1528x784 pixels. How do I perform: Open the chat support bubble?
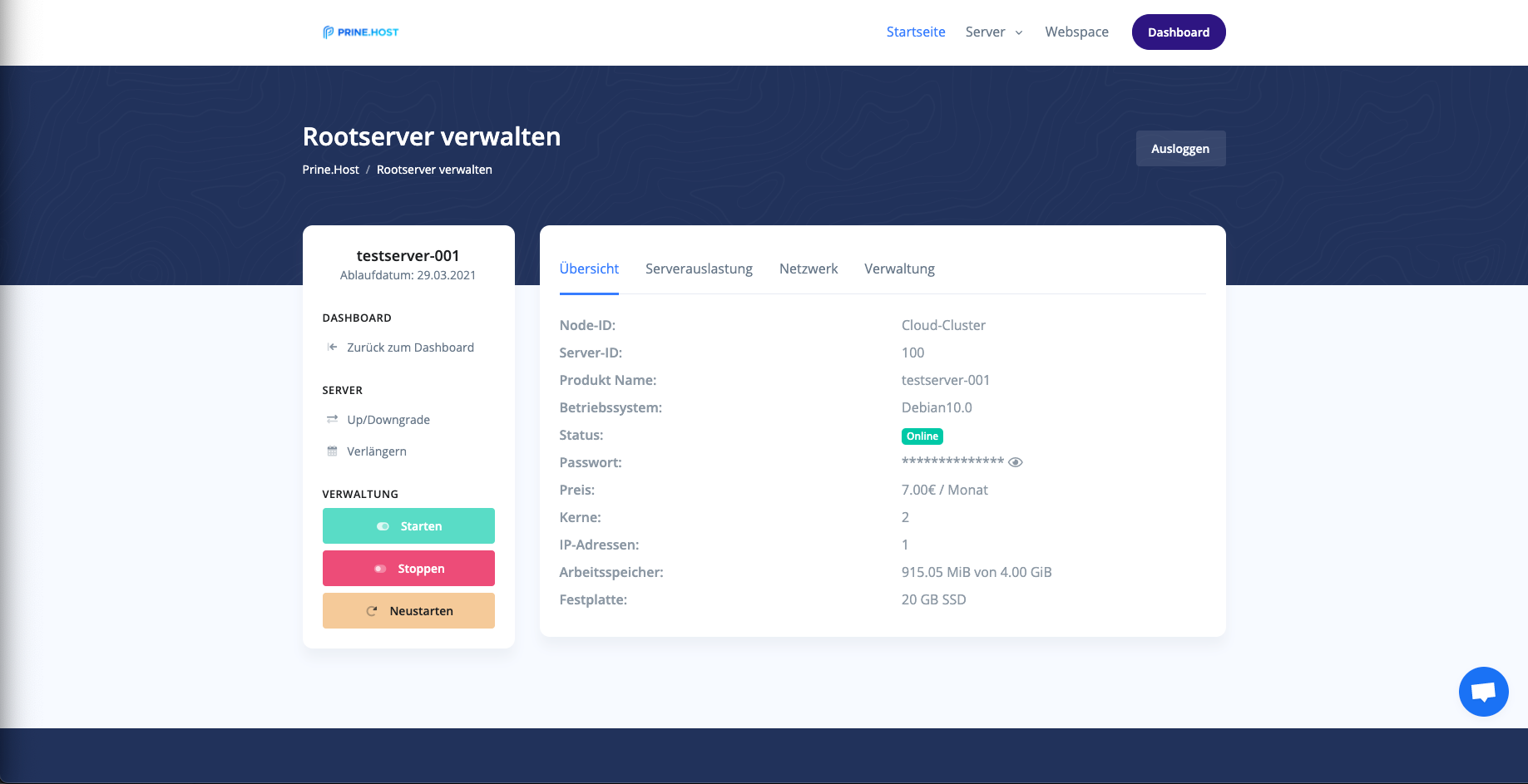click(x=1483, y=691)
